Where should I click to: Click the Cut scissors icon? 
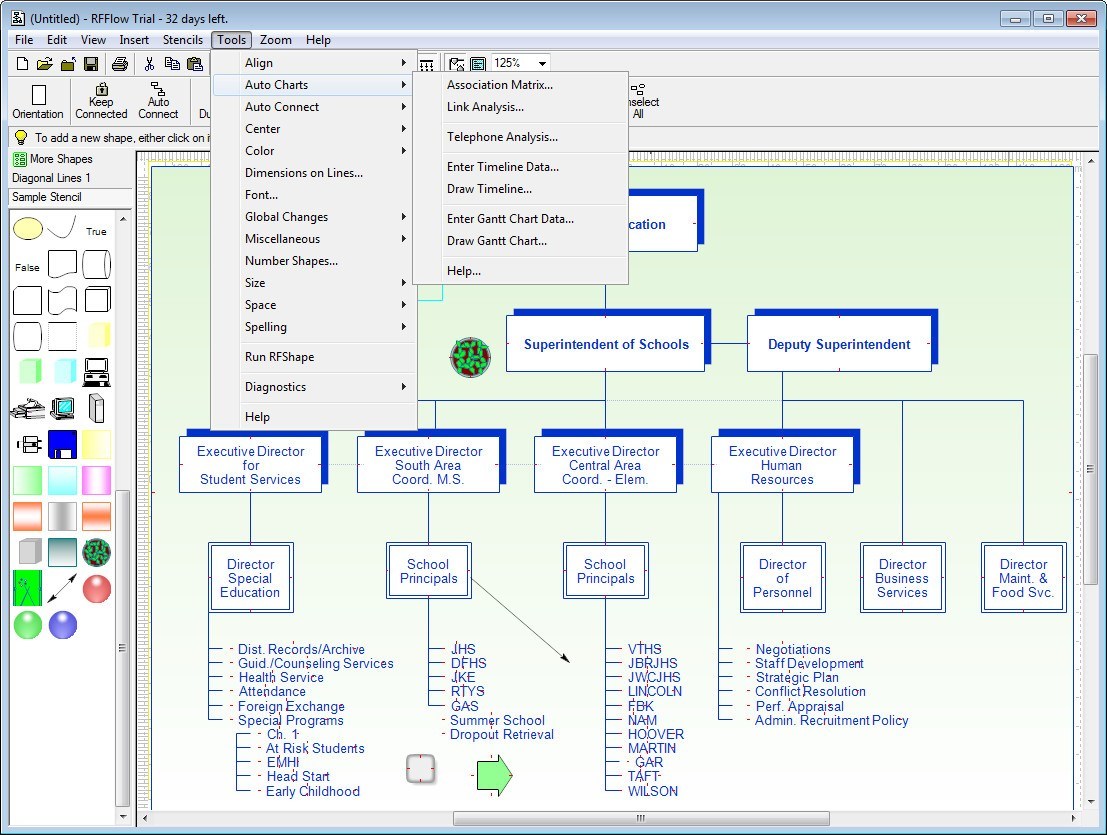(149, 64)
